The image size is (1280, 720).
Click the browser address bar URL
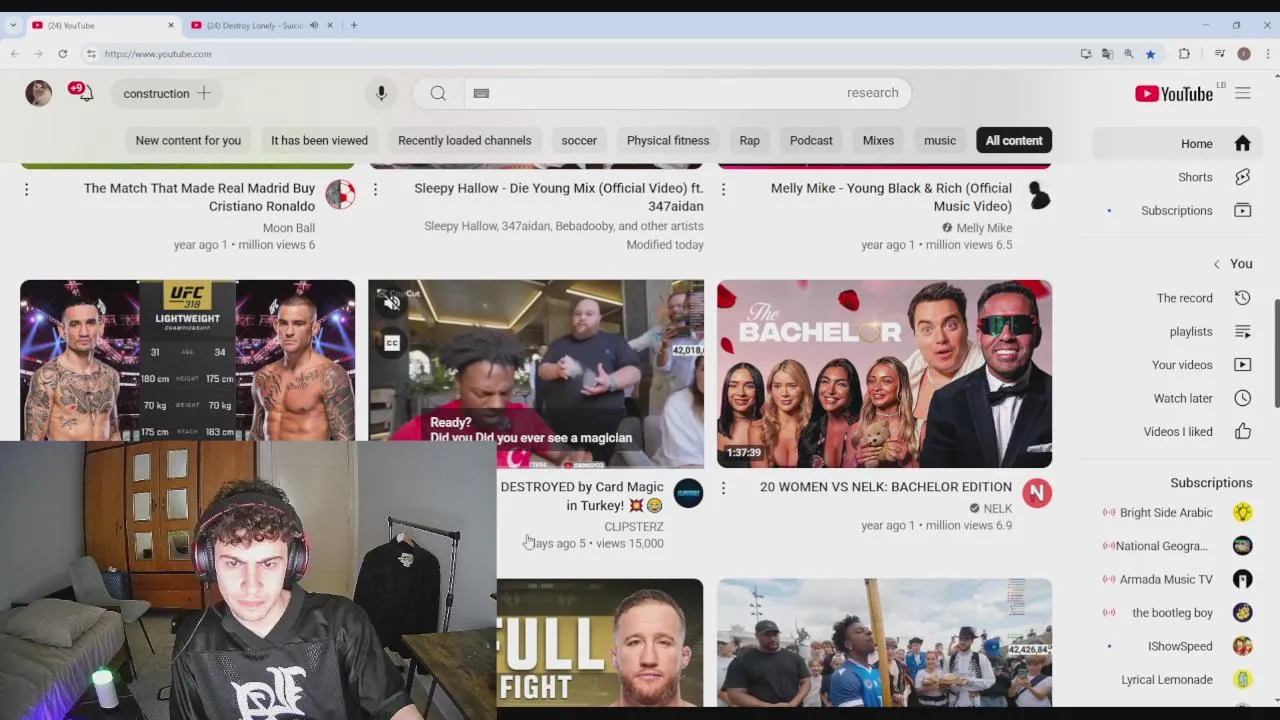pos(158,54)
